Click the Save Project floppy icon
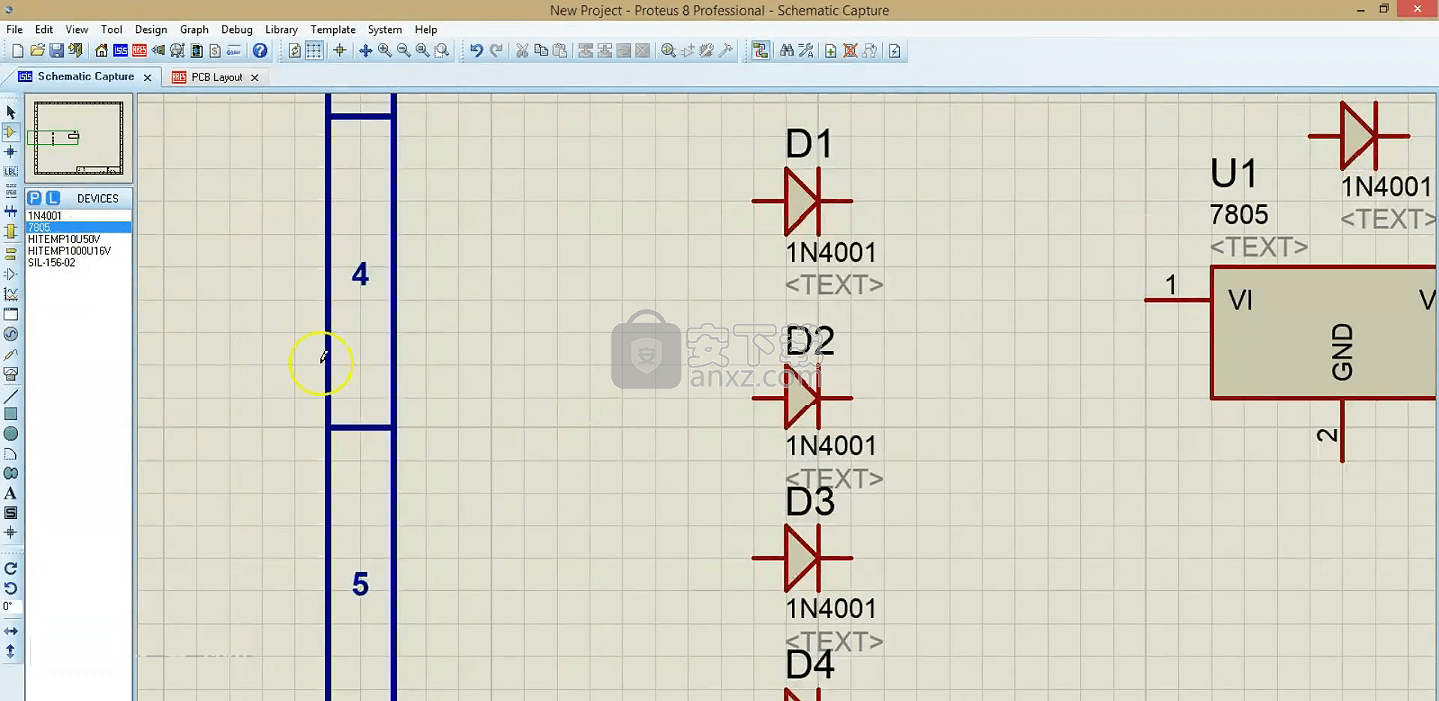This screenshot has width=1439, height=701. [56, 51]
